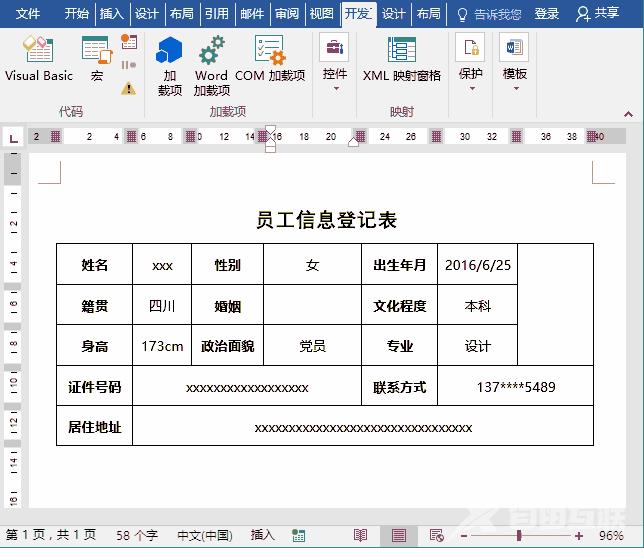Switch to Web Layout view in status bar
Image resolution: width=644 pixels, height=557 pixels.
point(436,536)
